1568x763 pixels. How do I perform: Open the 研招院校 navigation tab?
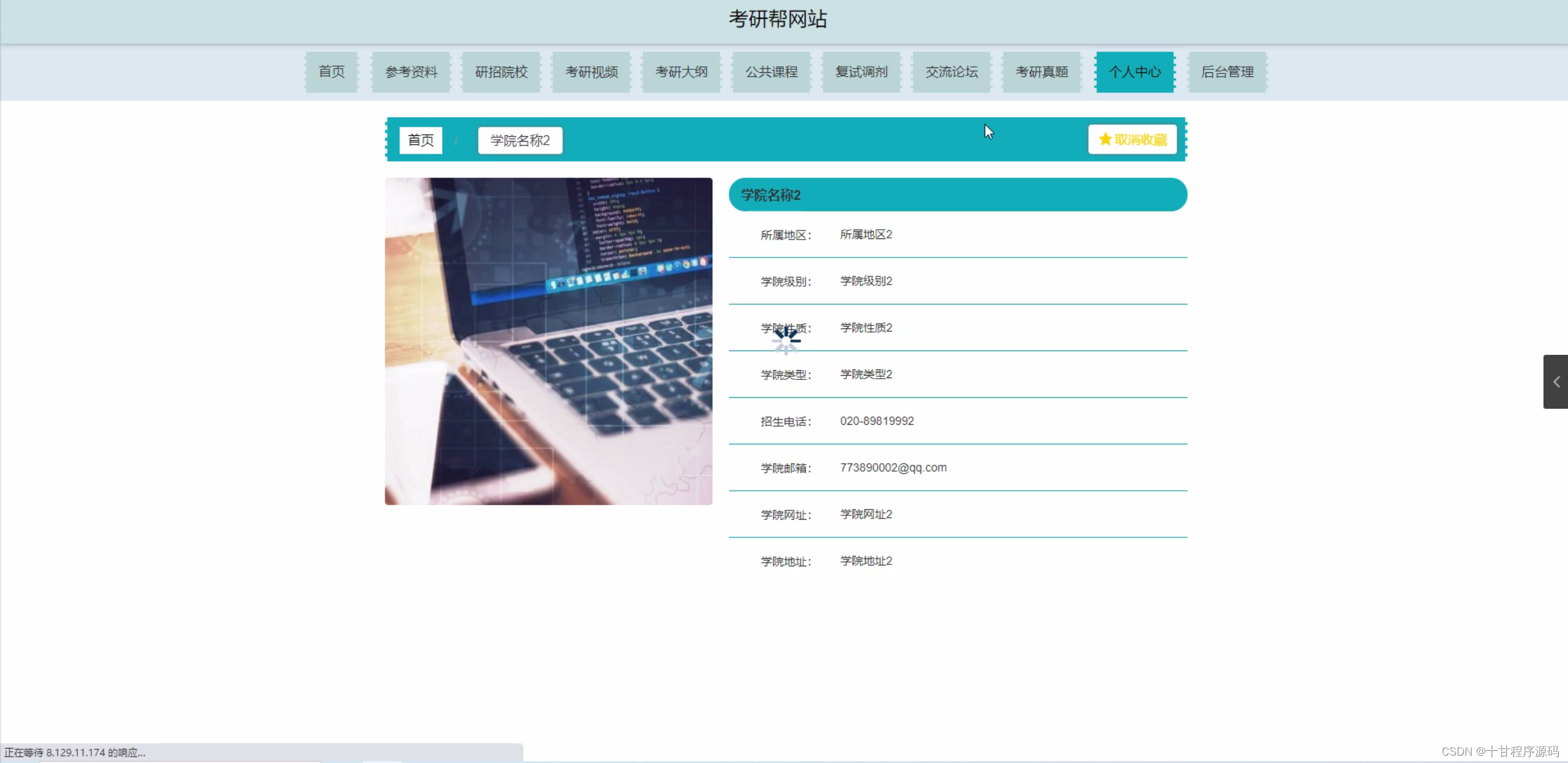point(500,72)
